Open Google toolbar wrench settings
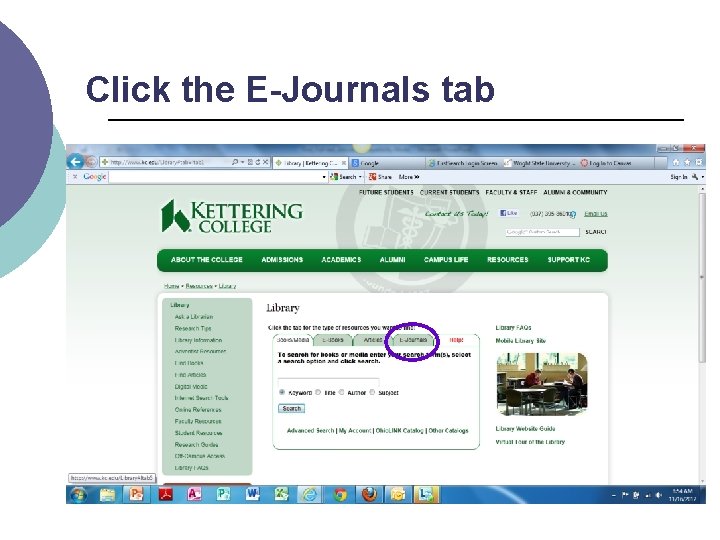The image size is (720, 540). [x=695, y=177]
